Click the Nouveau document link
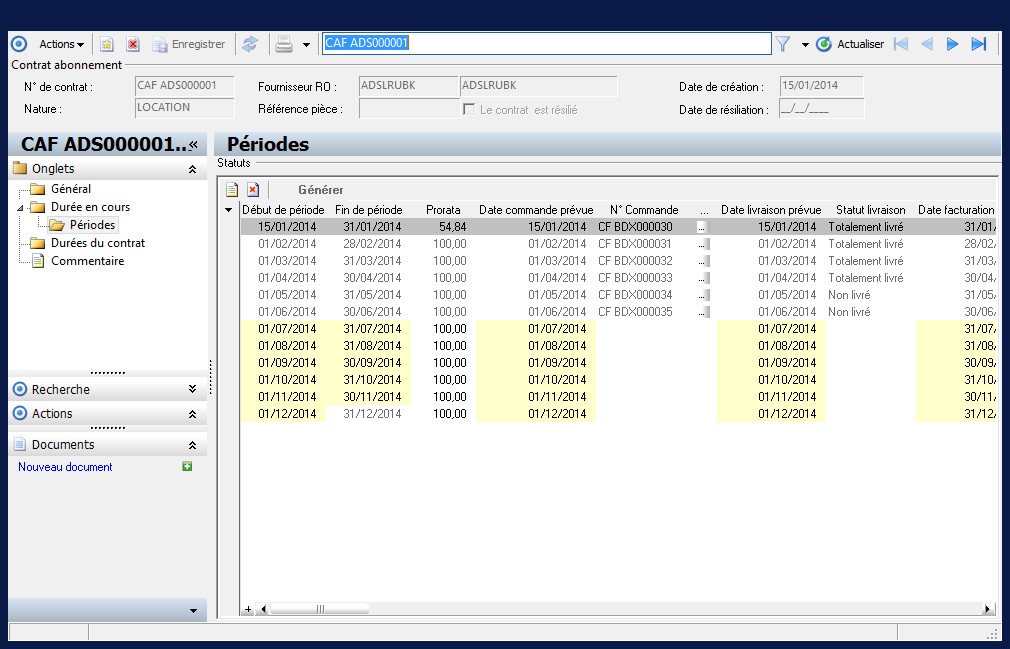This screenshot has height=649, width=1010. click(65, 467)
